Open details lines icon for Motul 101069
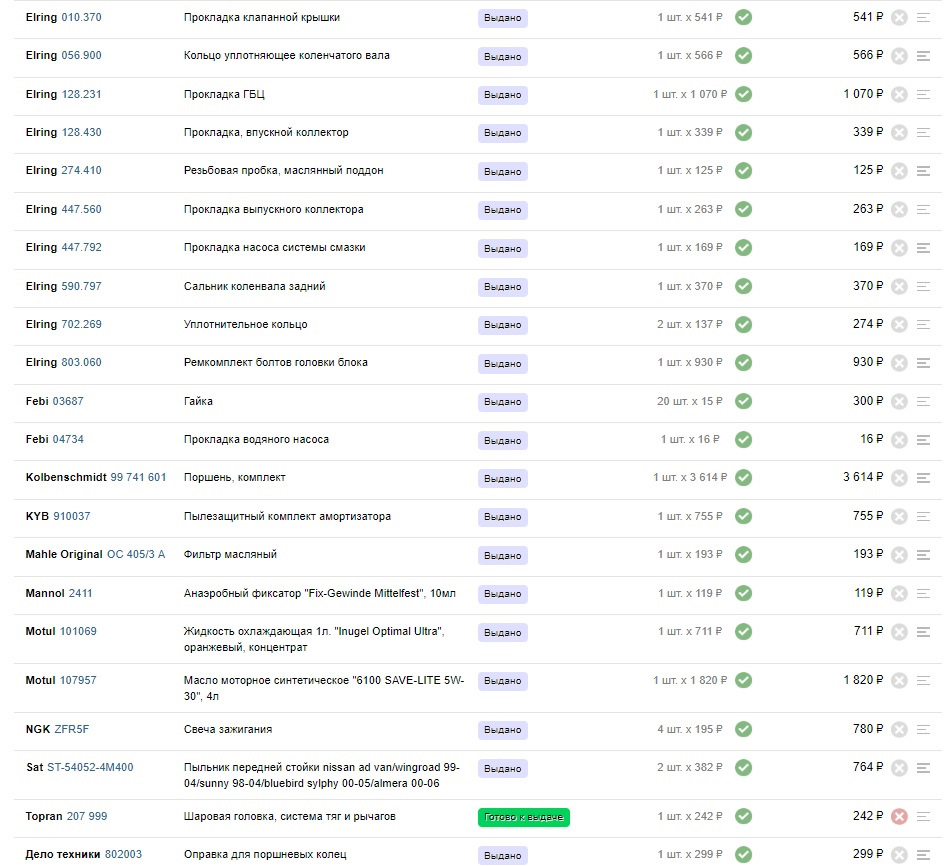Screen dimensions: 948x866 pyautogui.click(x=923, y=631)
